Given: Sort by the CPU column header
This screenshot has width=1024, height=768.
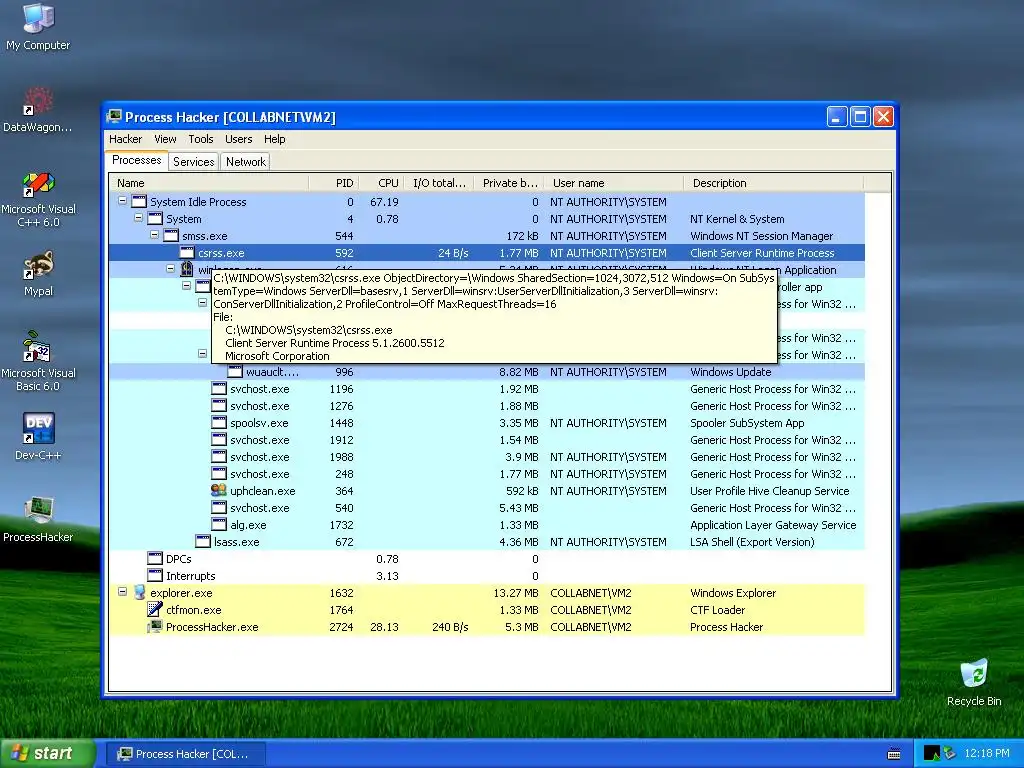Looking at the screenshot, I should pyautogui.click(x=380, y=183).
